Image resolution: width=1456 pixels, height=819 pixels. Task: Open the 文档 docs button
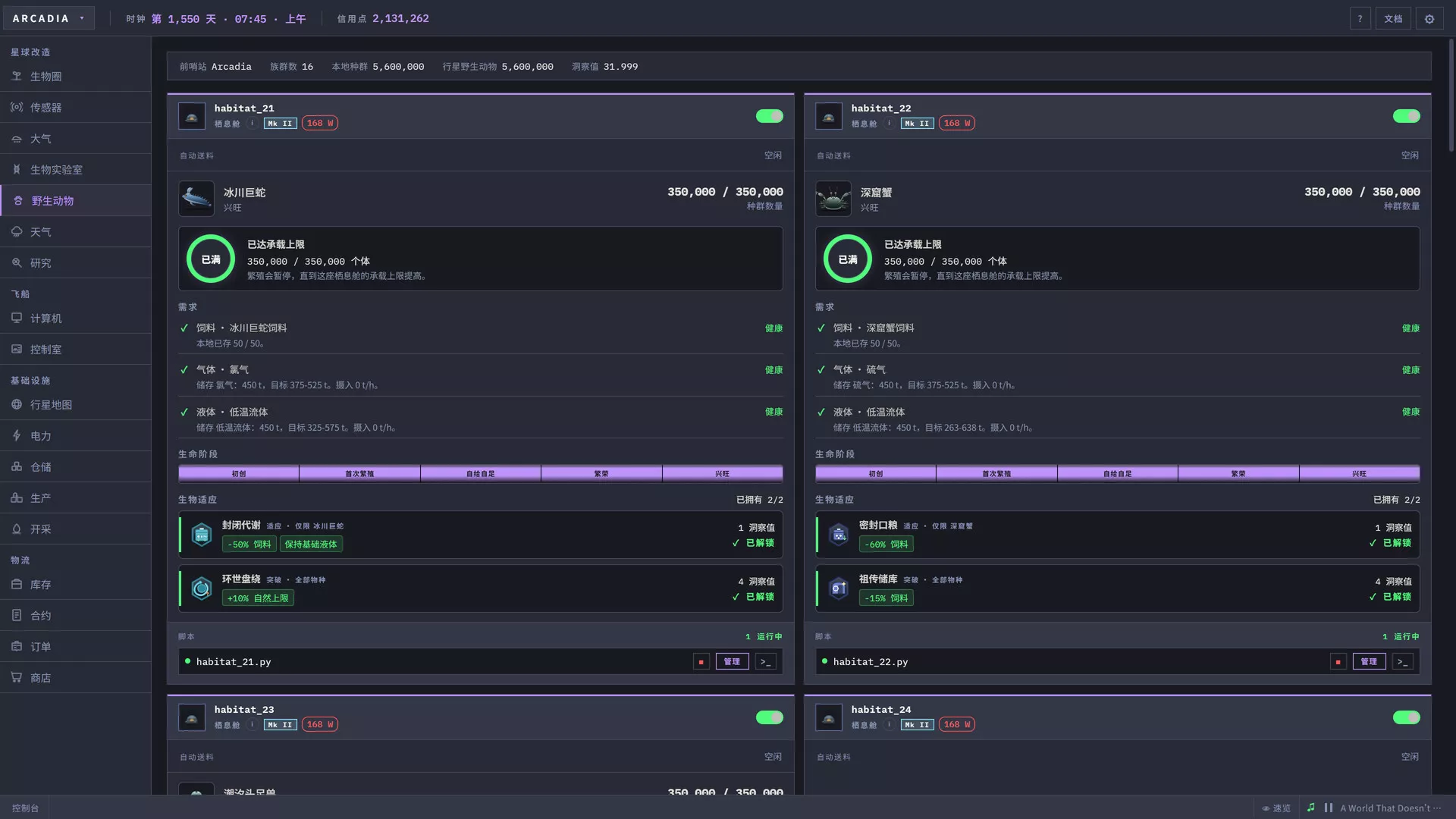(1393, 19)
